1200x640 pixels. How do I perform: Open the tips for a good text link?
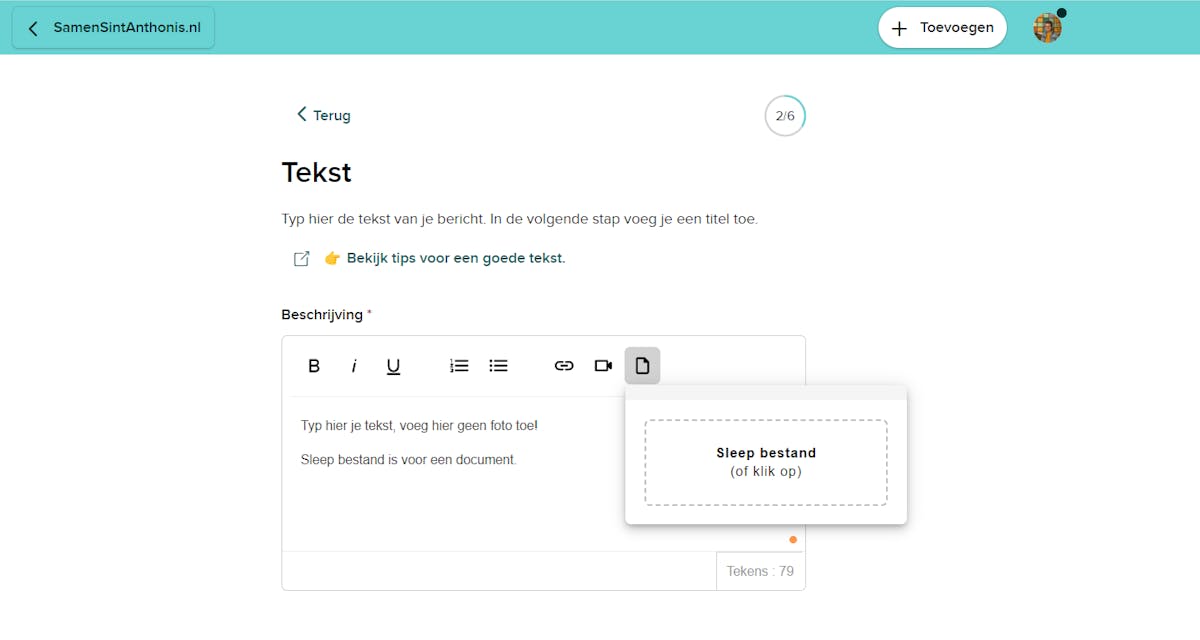point(456,258)
